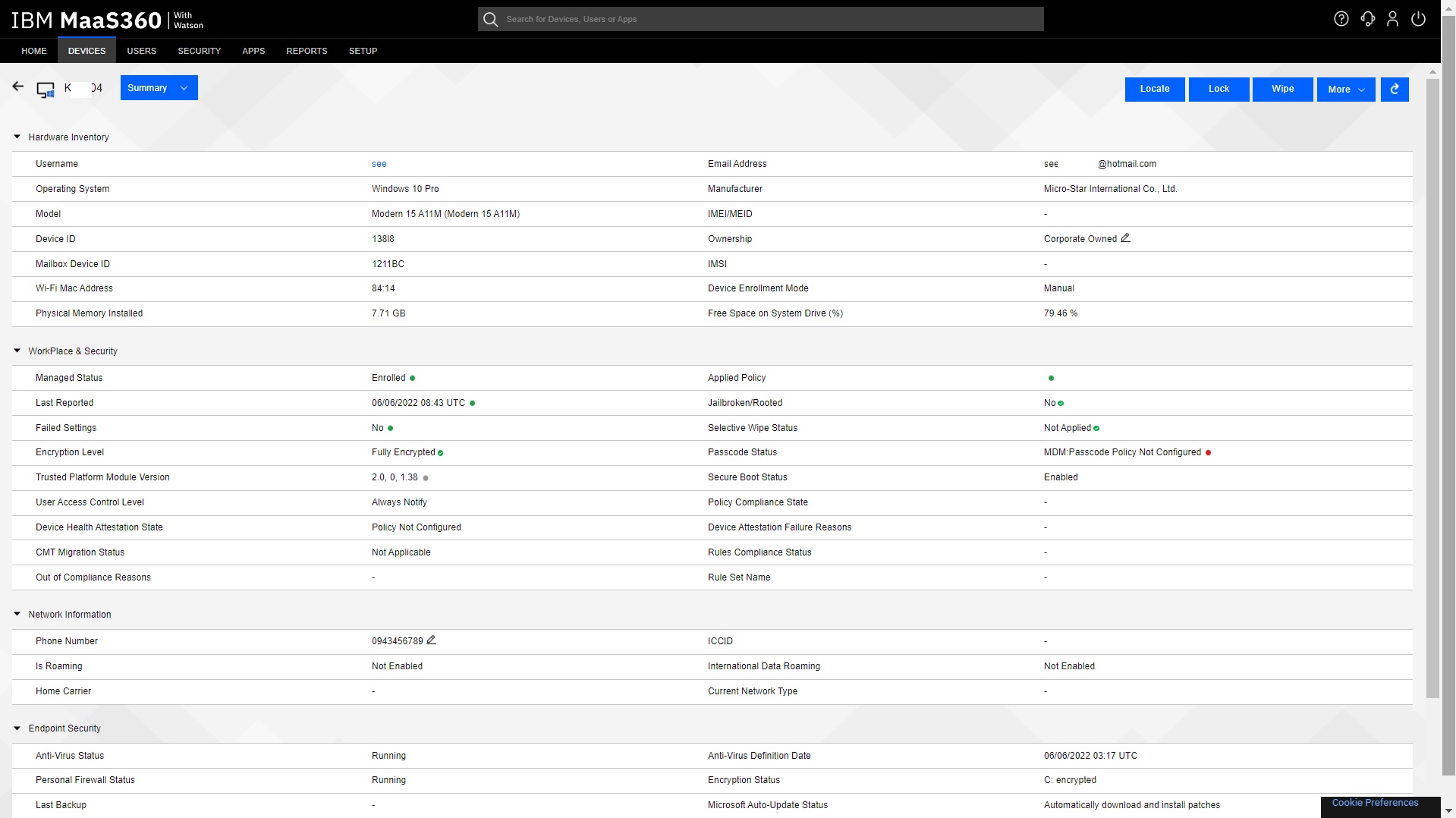The width and height of the screenshot is (1456, 818).
Task: Click the search magnifier icon
Action: tap(491, 19)
